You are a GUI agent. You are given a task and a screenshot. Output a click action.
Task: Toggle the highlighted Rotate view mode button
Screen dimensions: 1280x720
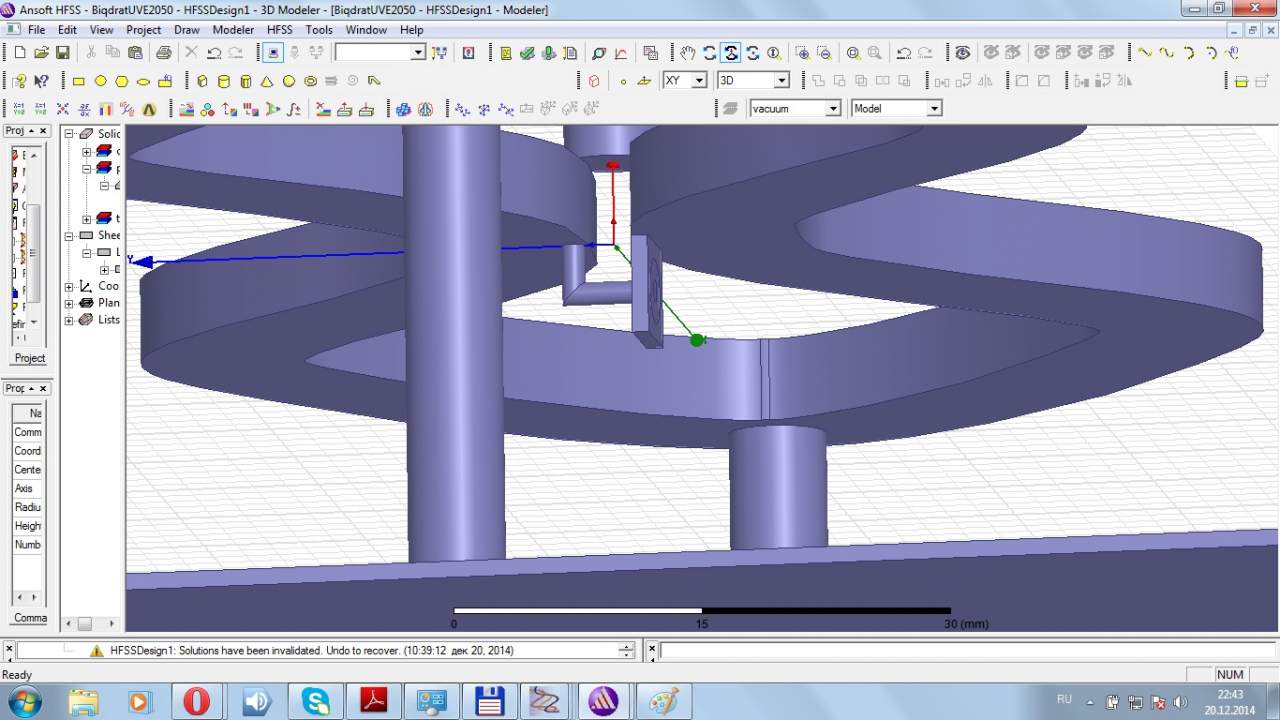pyautogui.click(x=731, y=53)
